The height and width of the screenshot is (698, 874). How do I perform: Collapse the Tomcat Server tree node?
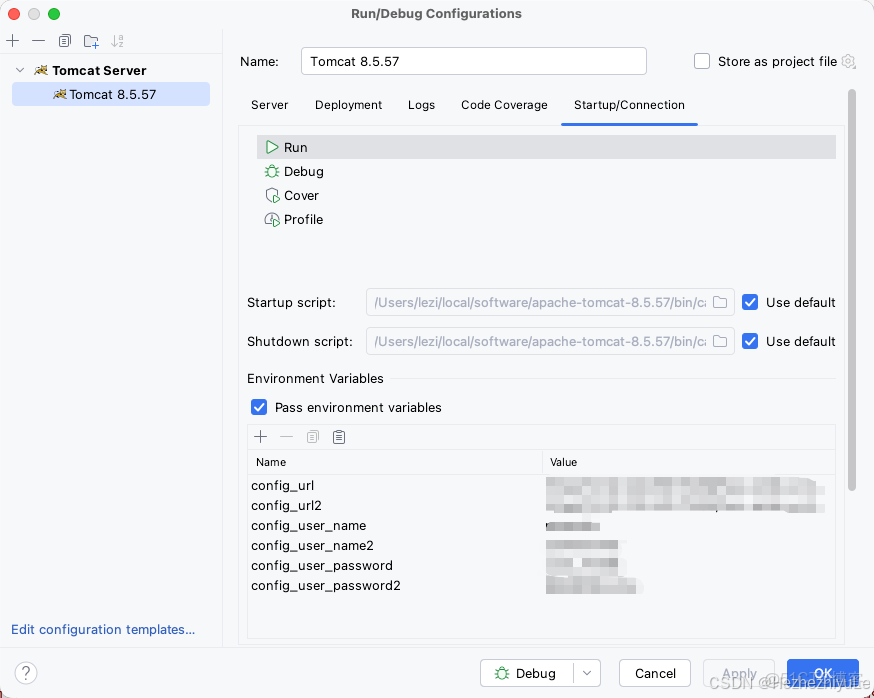pyautogui.click(x=21, y=70)
